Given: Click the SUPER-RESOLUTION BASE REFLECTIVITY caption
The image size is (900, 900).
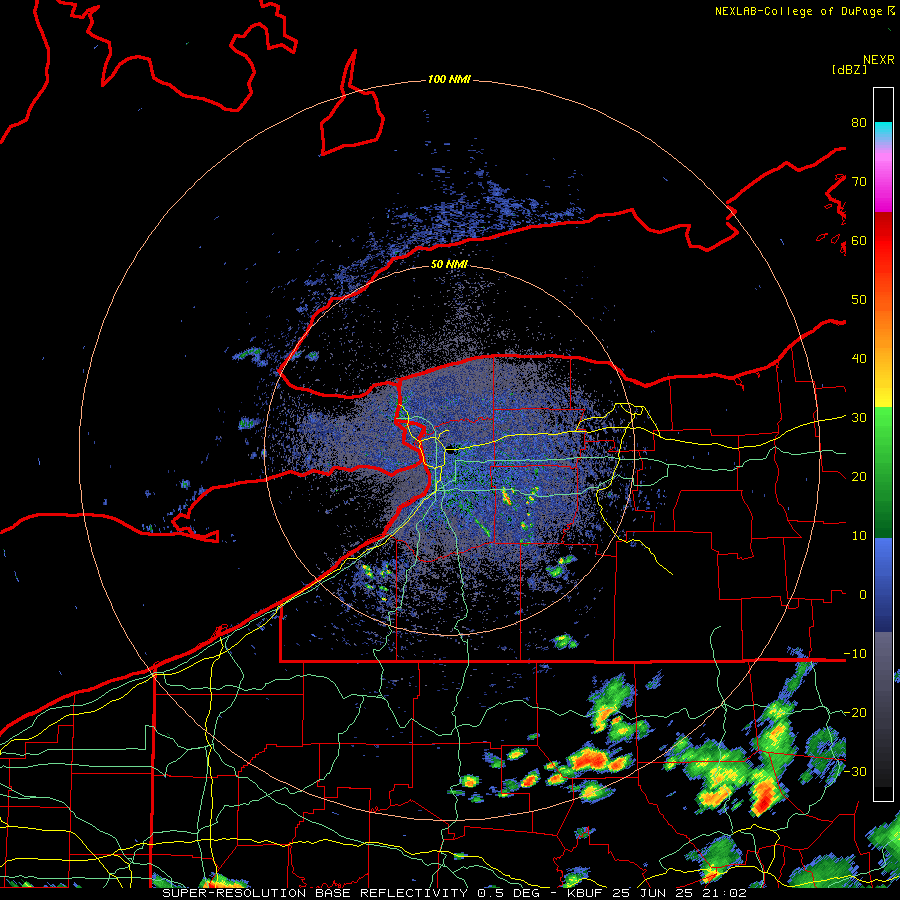Looking at the screenshot, I should point(315,893).
